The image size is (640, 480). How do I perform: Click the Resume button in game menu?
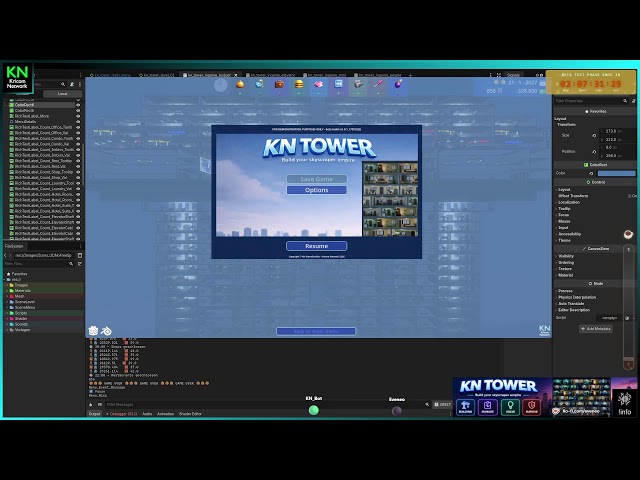point(317,246)
